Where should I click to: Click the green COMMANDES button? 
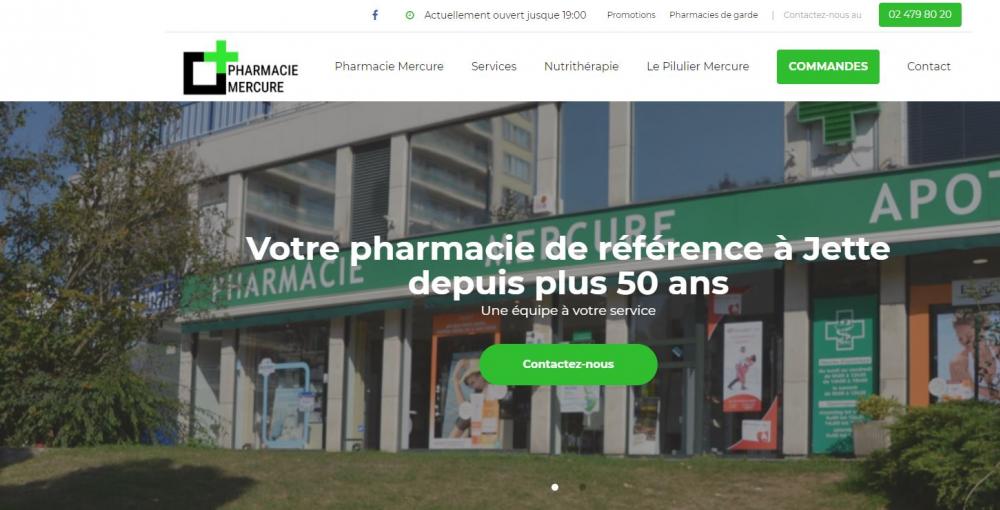(x=828, y=66)
